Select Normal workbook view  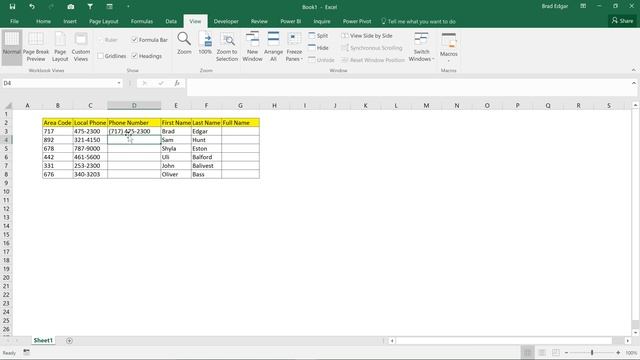click(11, 47)
